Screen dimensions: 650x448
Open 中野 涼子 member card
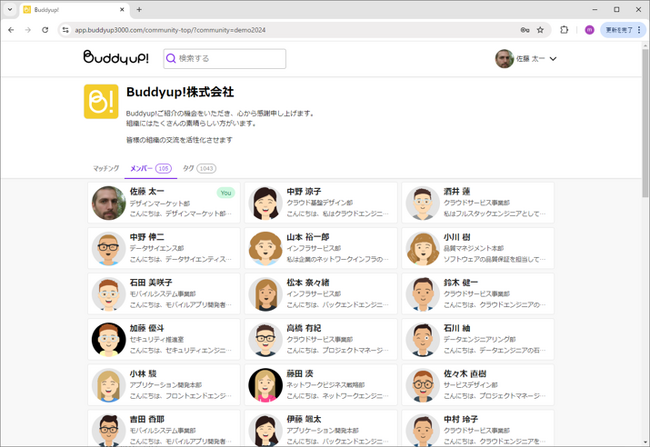point(321,203)
